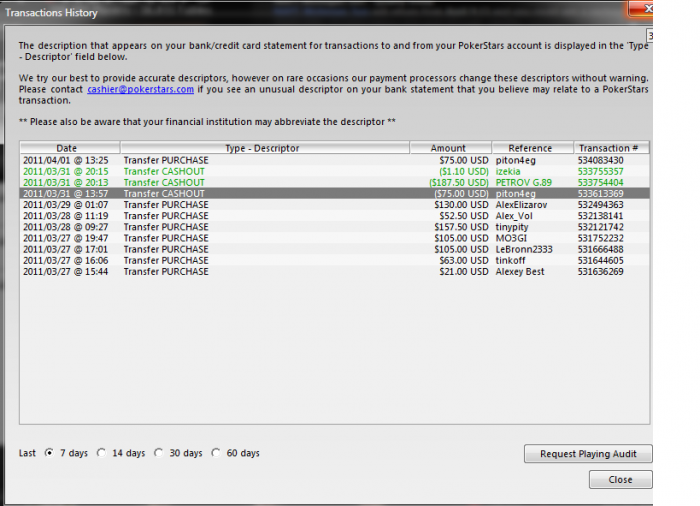Select the 2011/03/31 @ 20:15 cashout row
The image size is (700, 506).
tap(335, 171)
